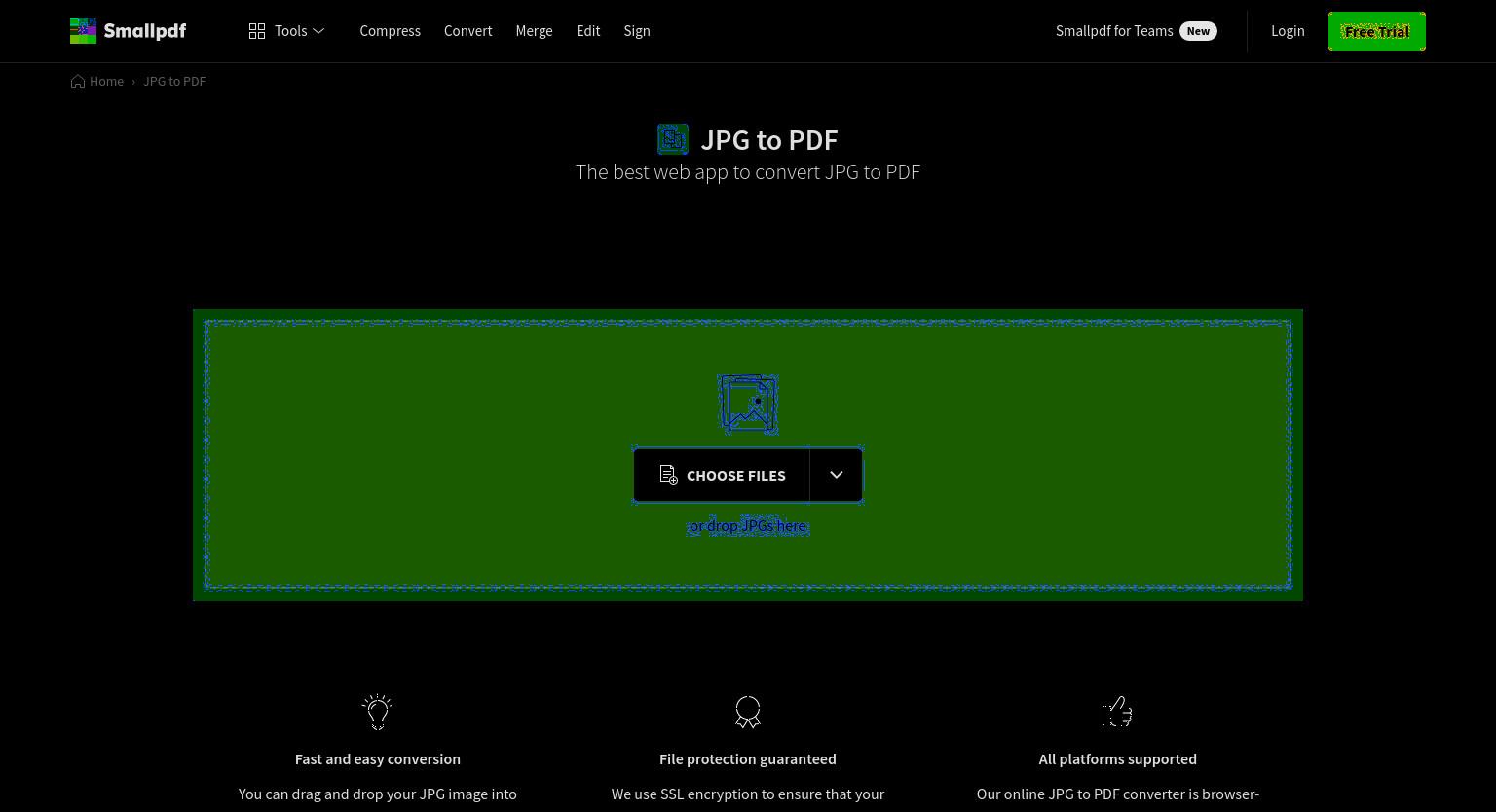Open Smallpdf for Teams link
The width and height of the screenshot is (1496, 812).
point(1114,31)
